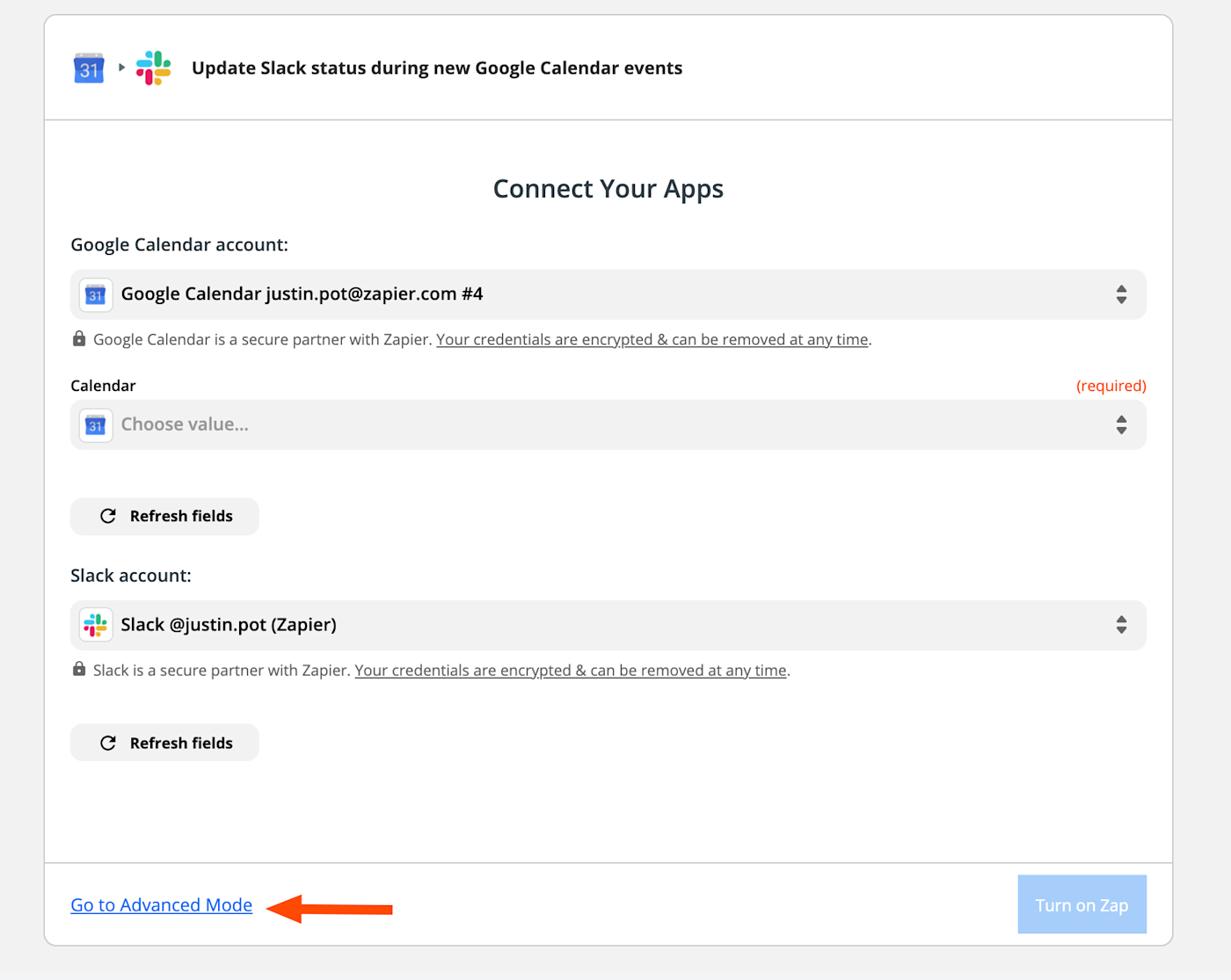Expand the Calendar Choose value dropdown
This screenshot has height=980, width=1231.
(x=1121, y=425)
